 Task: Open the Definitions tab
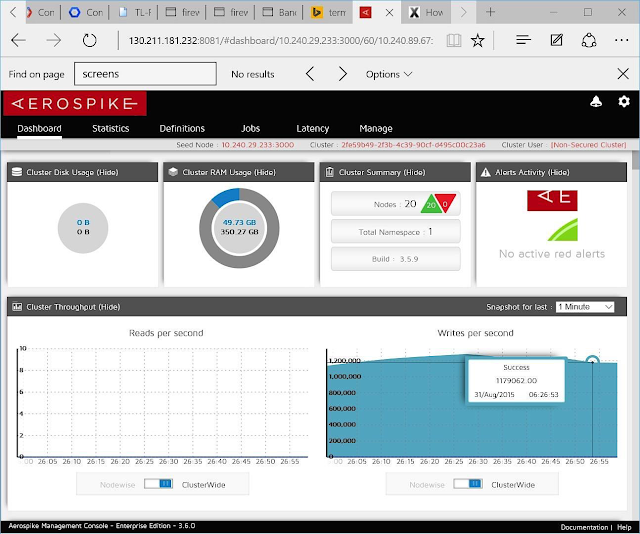tap(182, 129)
